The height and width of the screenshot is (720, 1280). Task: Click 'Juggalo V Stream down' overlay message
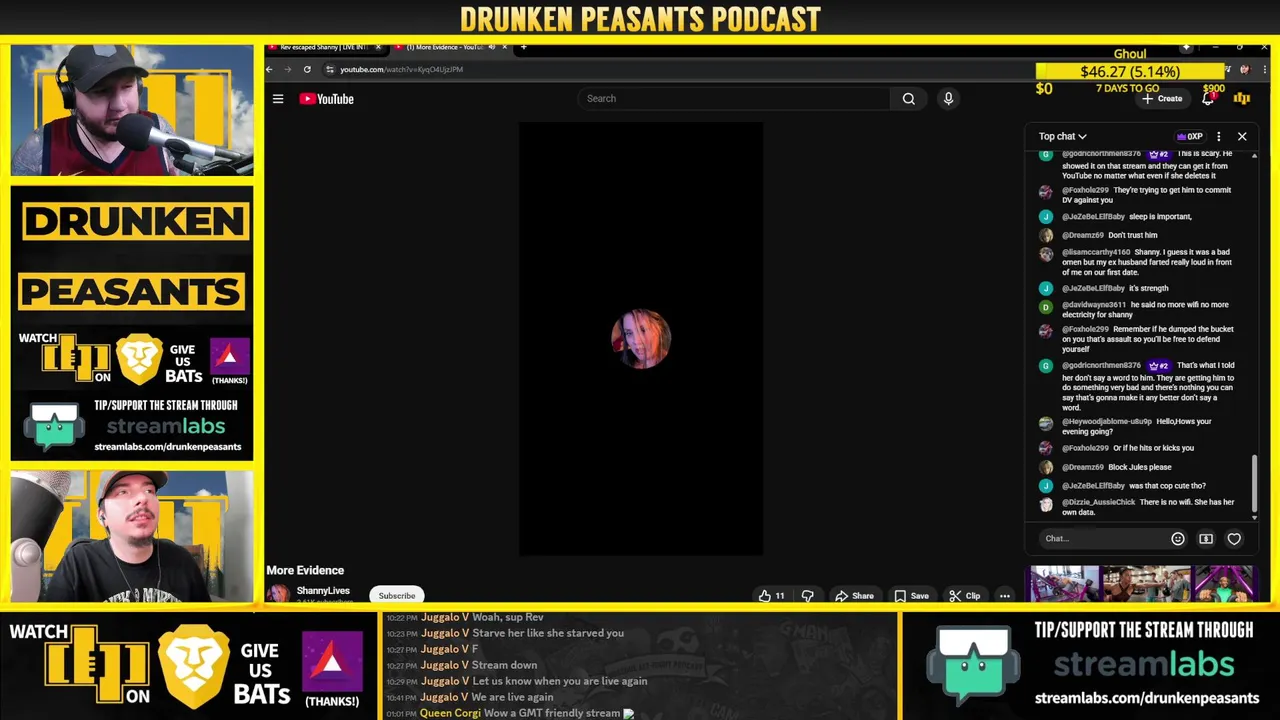tap(462, 665)
